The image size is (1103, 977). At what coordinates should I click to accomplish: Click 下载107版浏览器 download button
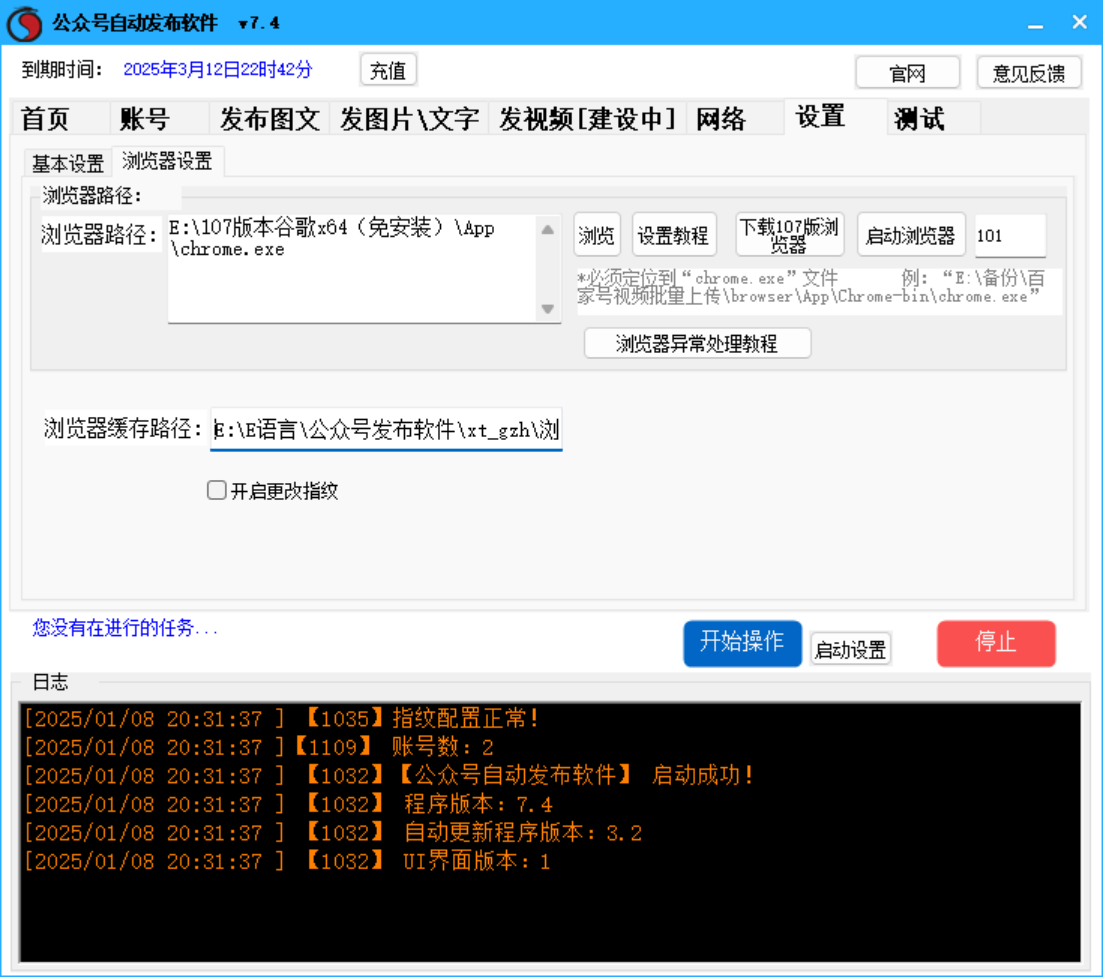tap(789, 235)
